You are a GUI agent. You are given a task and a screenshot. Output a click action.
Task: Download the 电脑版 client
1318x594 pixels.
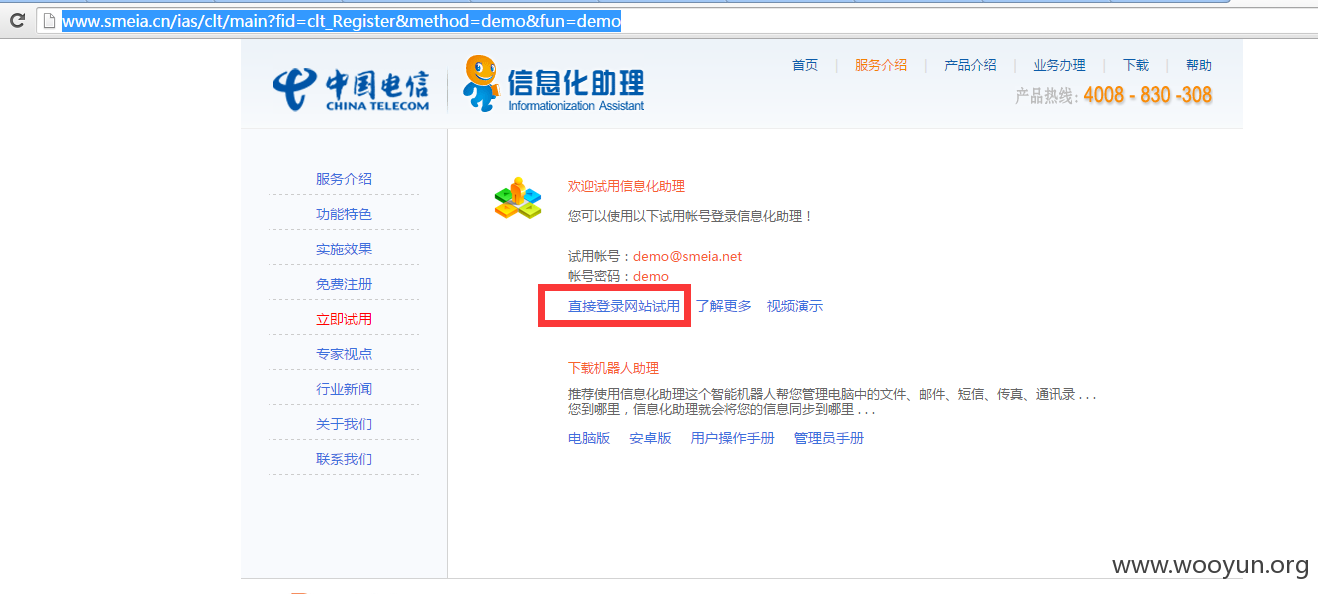pyautogui.click(x=589, y=438)
